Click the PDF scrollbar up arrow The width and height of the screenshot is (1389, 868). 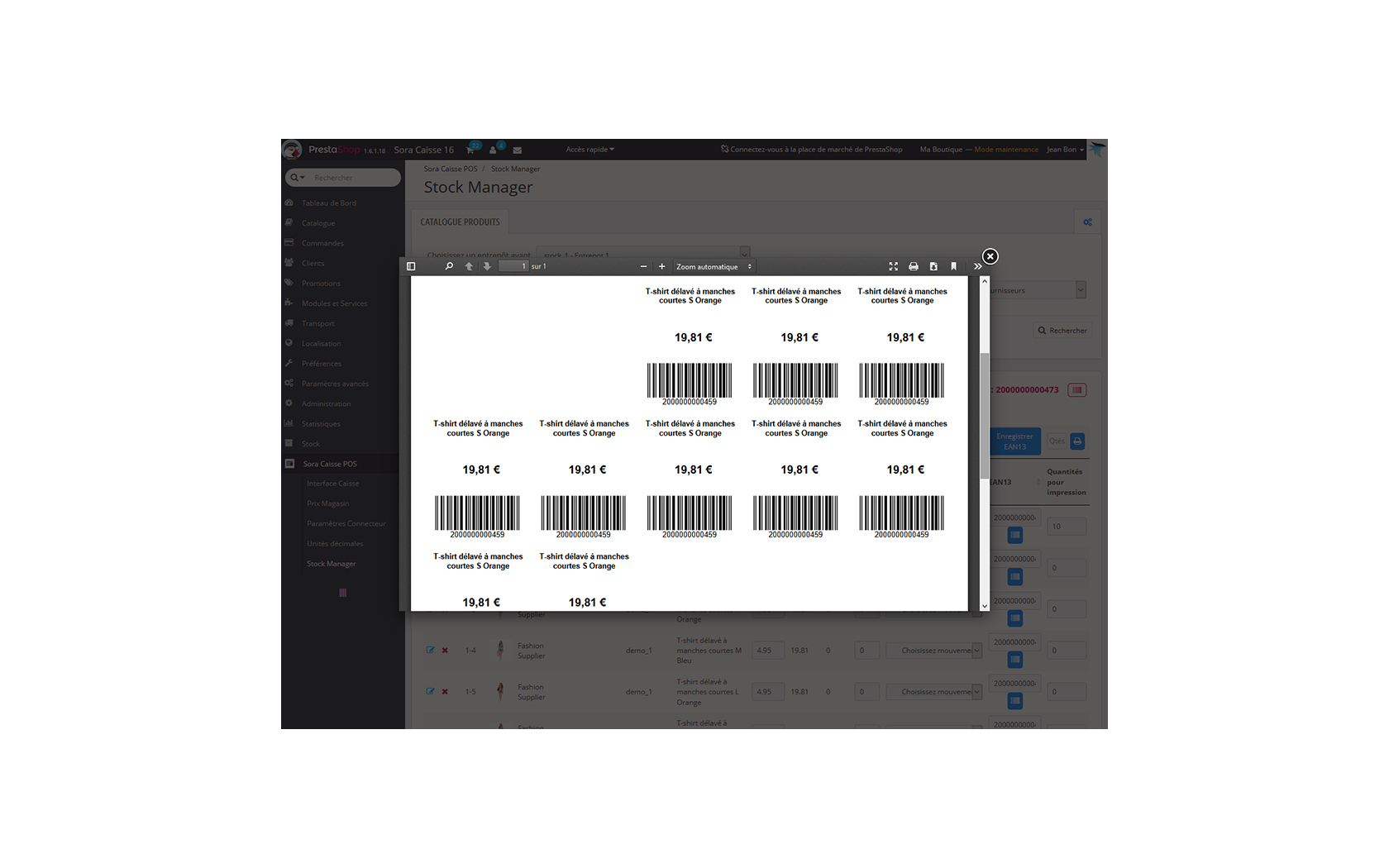tap(984, 282)
